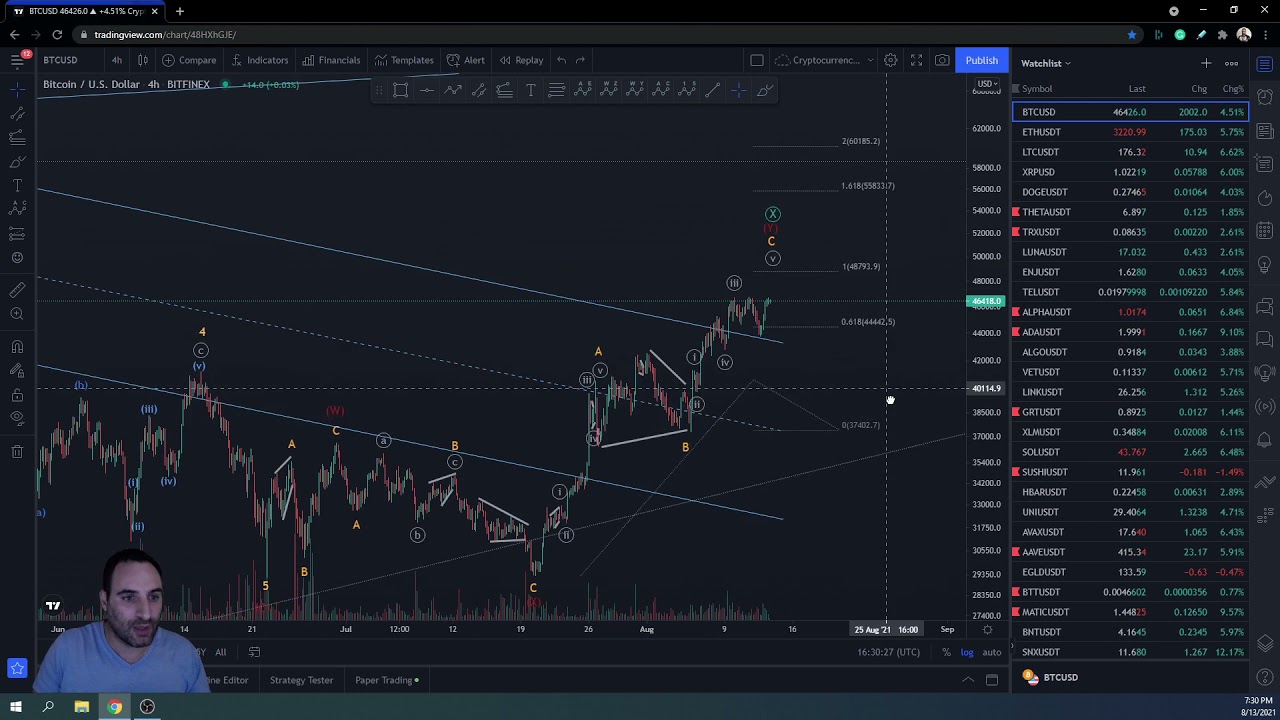Screen dimensions: 1280x720
Task: Select the prediction and measurement tool in left sidebar
Action: pos(17,233)
